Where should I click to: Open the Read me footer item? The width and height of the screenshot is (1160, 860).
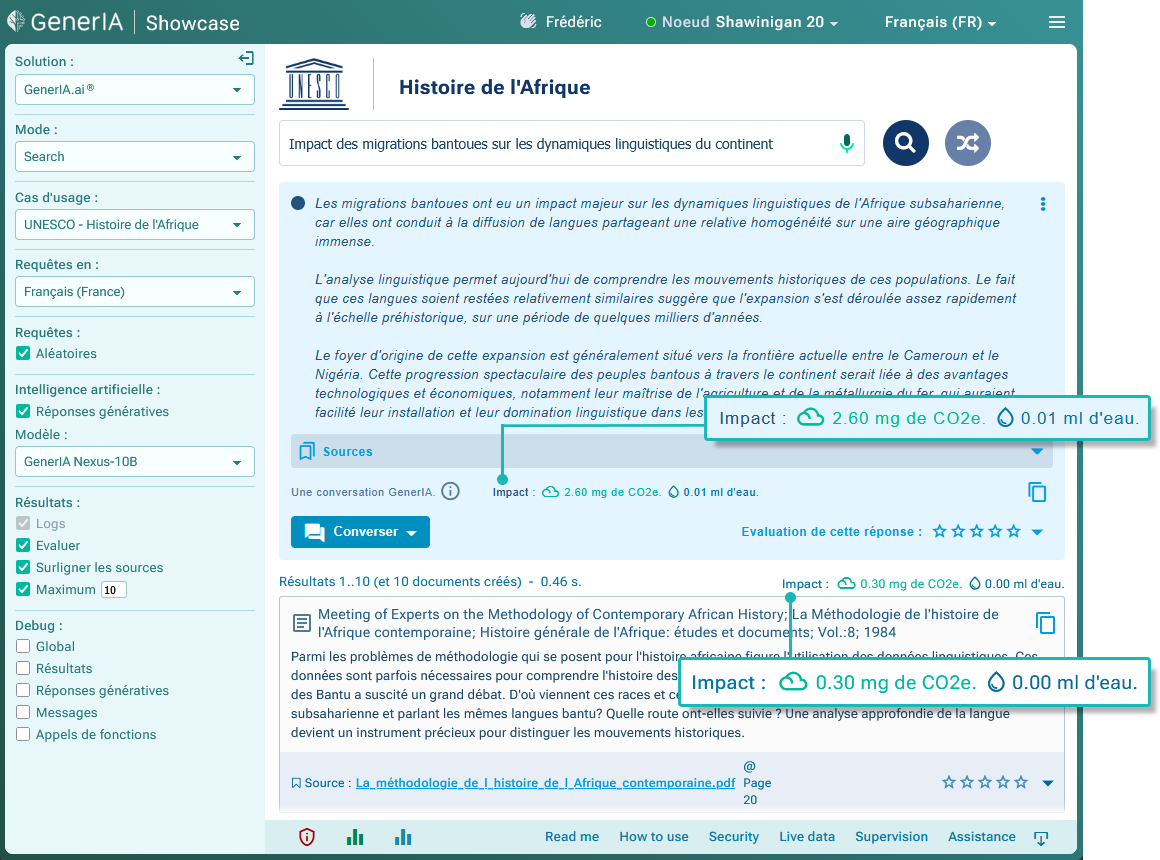[572, 837]
